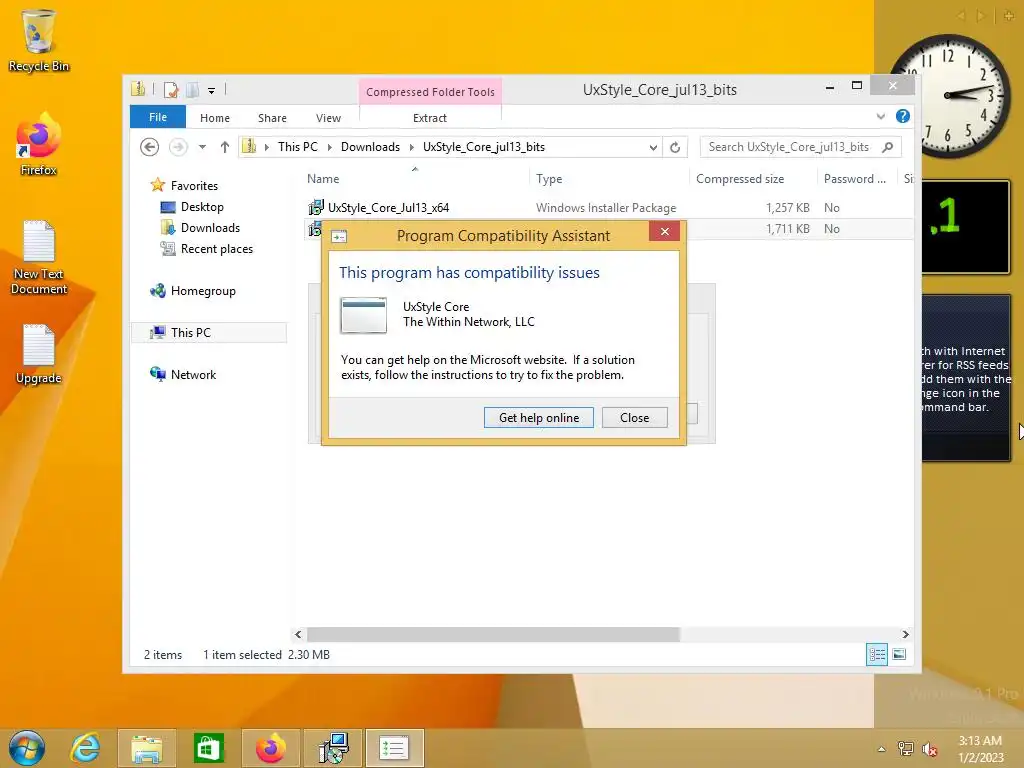Select the Compressed Folder Tools contextual tab

click(430, 92)
